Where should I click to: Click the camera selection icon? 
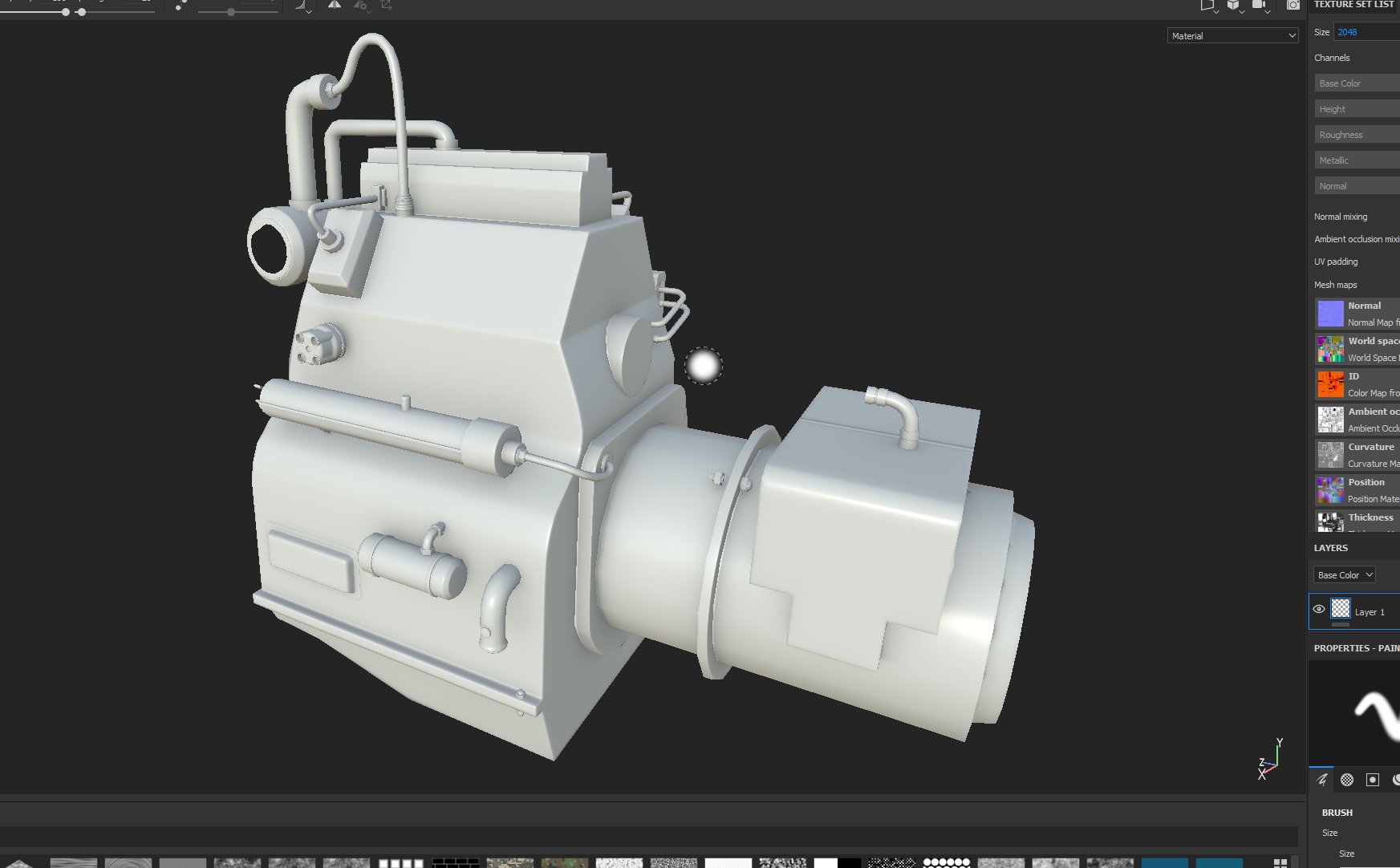[1259, 5]
